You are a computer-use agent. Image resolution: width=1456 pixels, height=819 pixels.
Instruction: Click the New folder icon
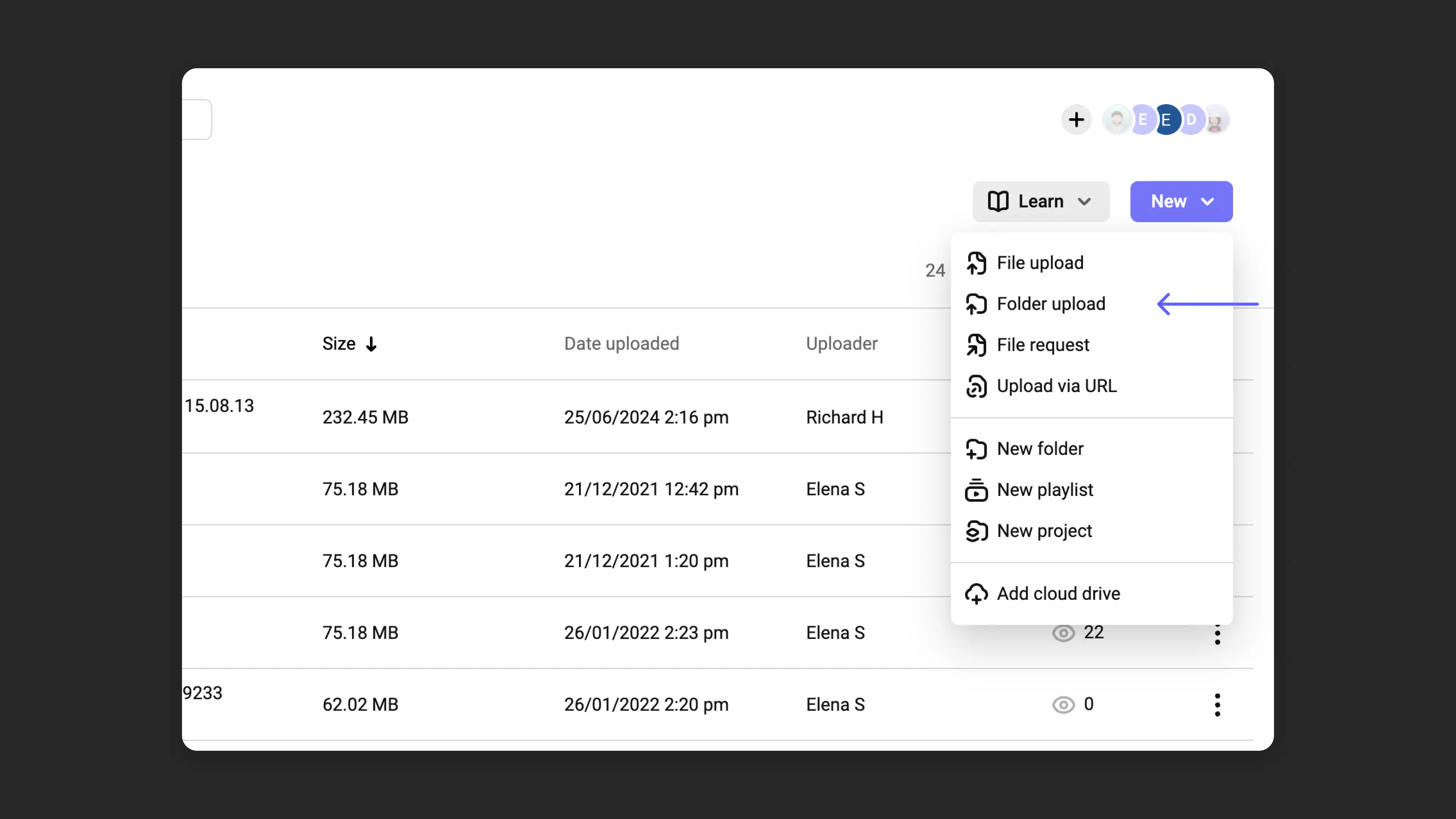pos(976,449)
